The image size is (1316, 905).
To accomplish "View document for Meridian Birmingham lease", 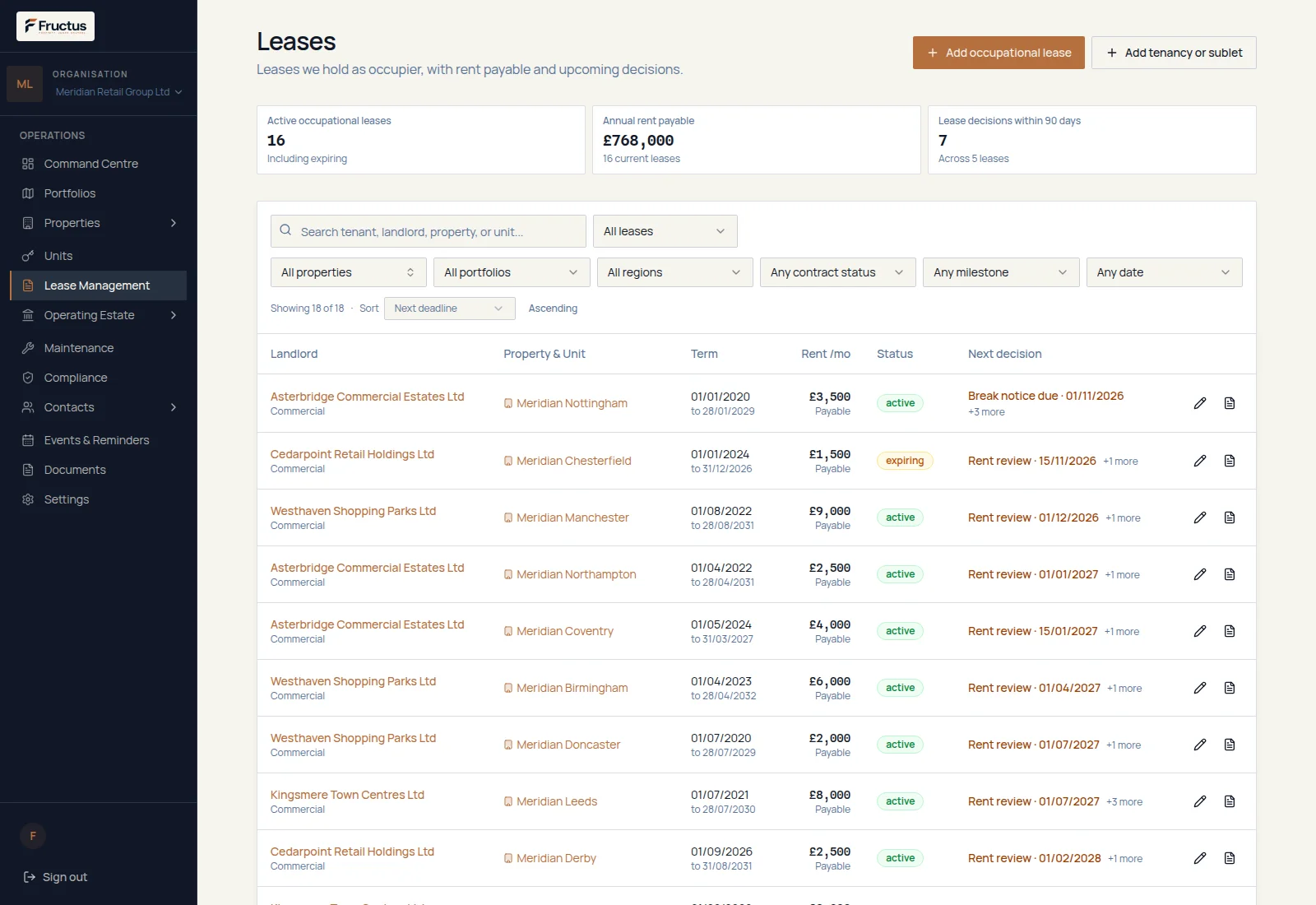I will click(x=1230, y=688).
